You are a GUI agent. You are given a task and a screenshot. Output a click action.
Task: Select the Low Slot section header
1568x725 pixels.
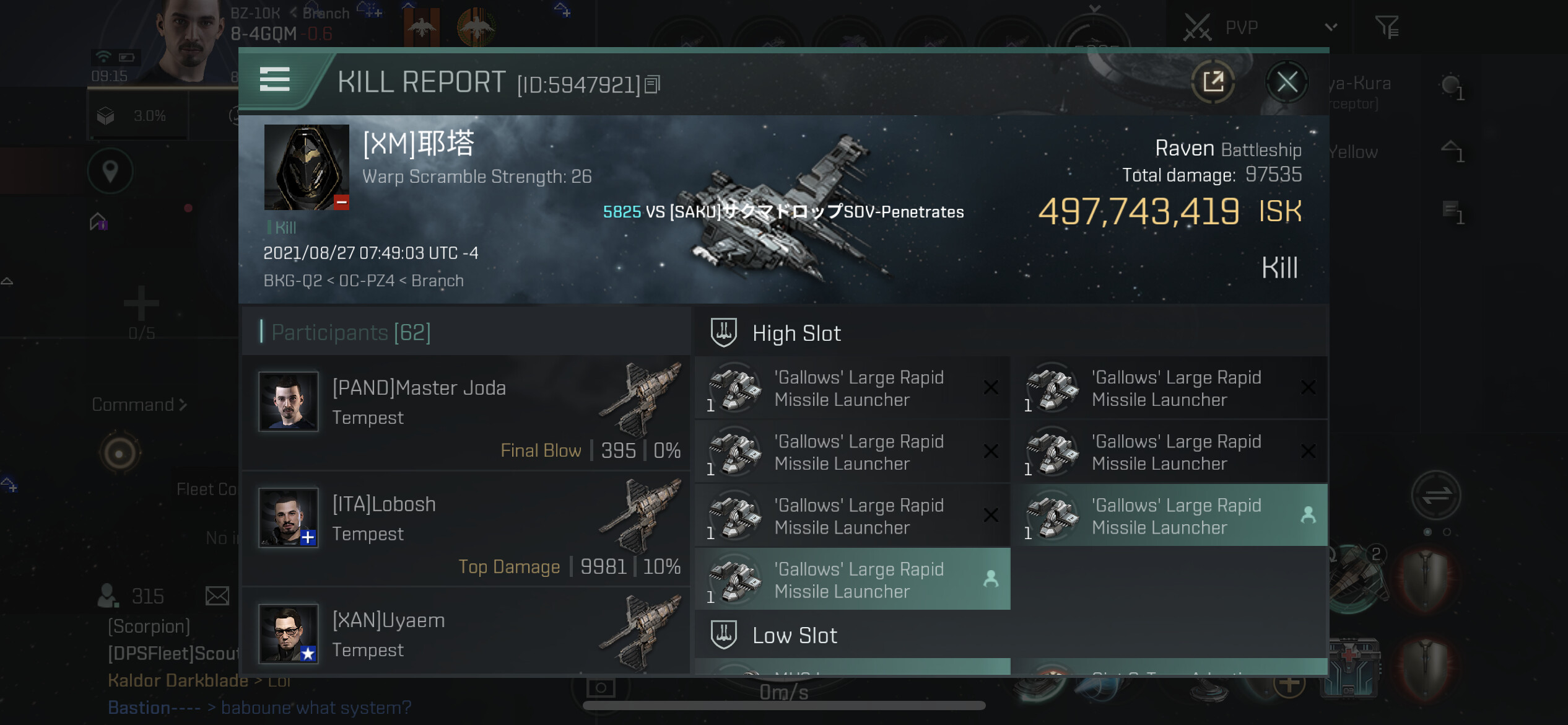[1012, 635]
